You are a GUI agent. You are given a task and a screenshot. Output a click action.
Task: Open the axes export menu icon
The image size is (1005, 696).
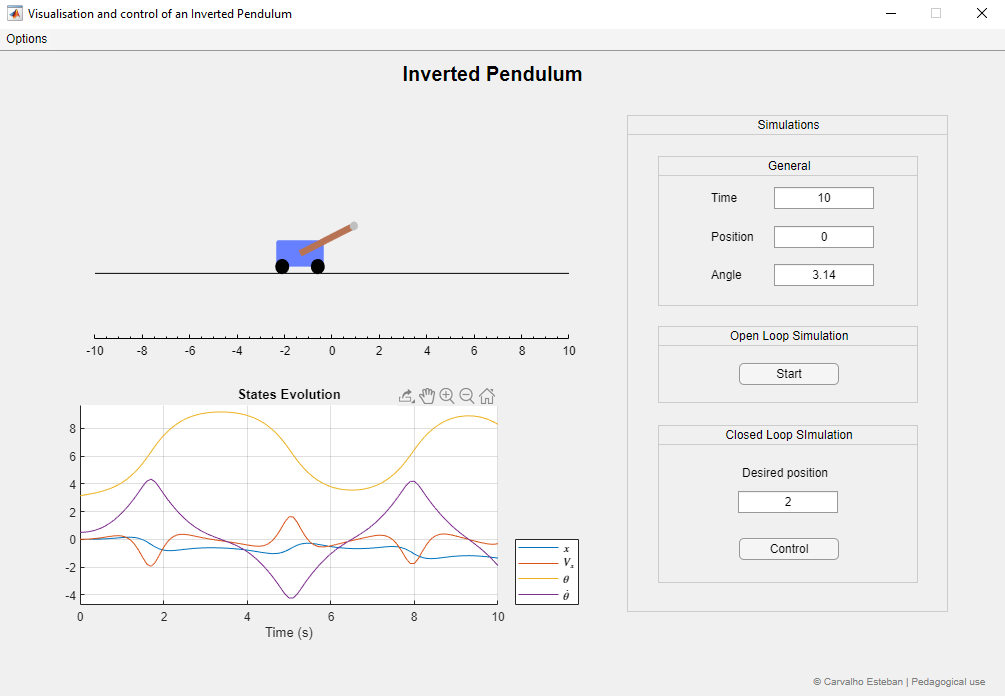point(406,396)
